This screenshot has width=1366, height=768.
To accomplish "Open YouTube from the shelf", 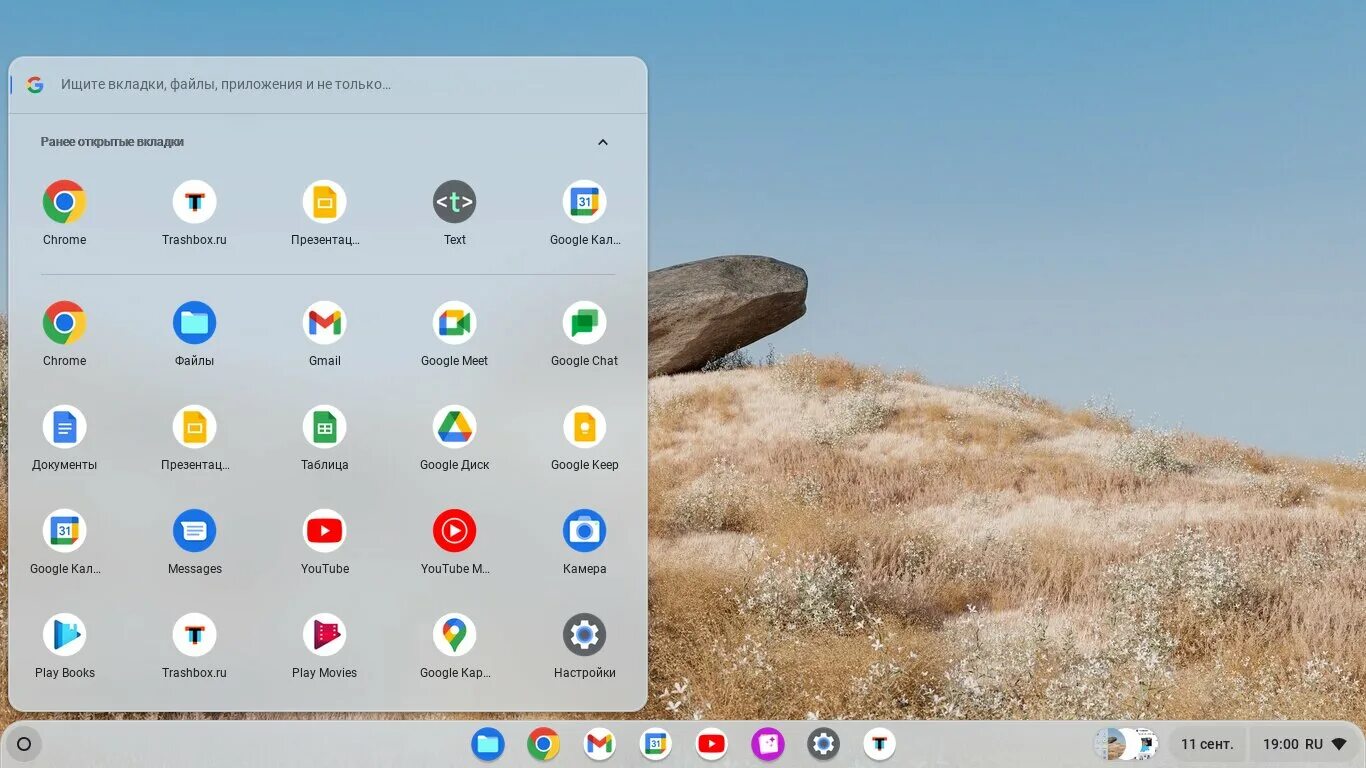I will [x=712, y=744].
